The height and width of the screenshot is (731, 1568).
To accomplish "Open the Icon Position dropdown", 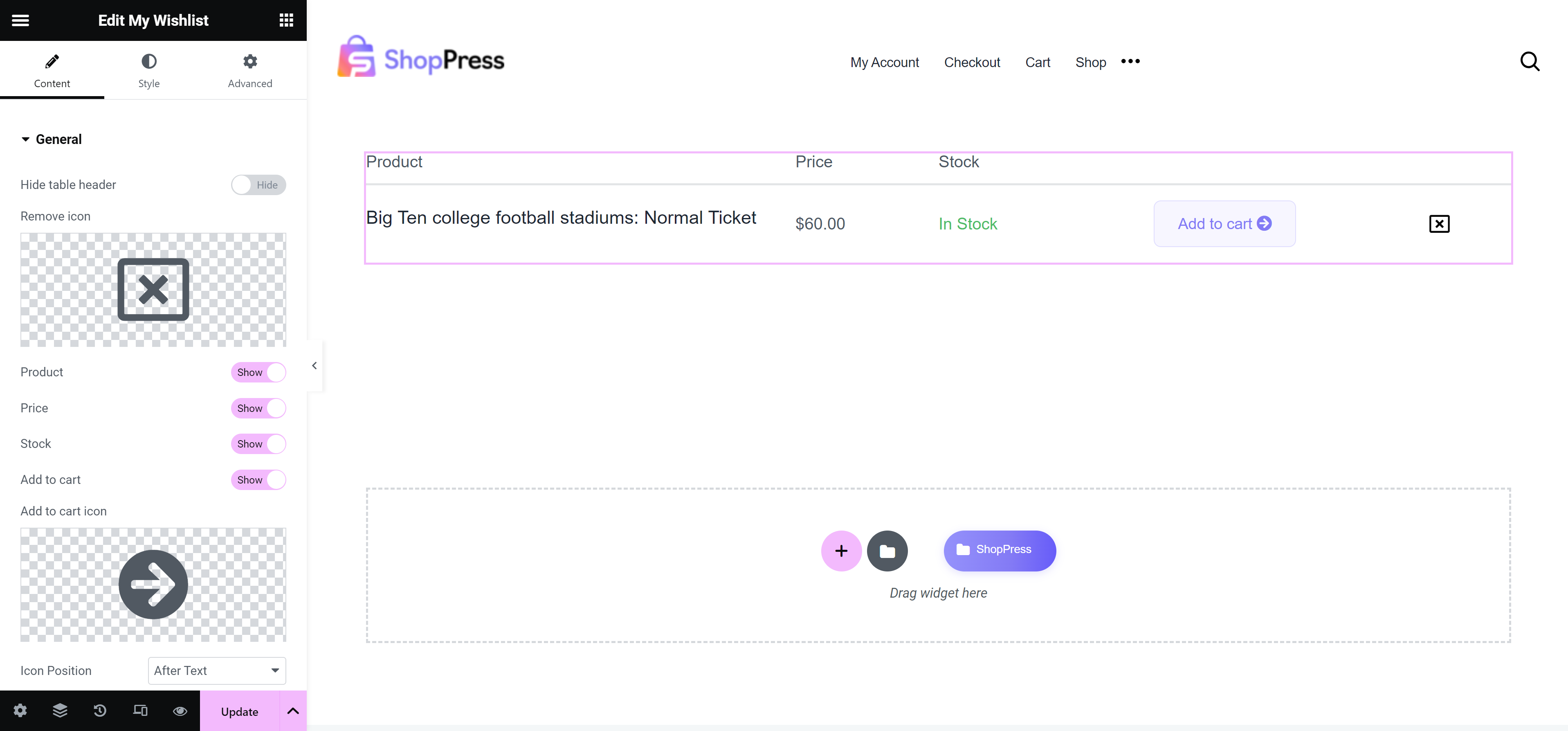I will 217,670.
